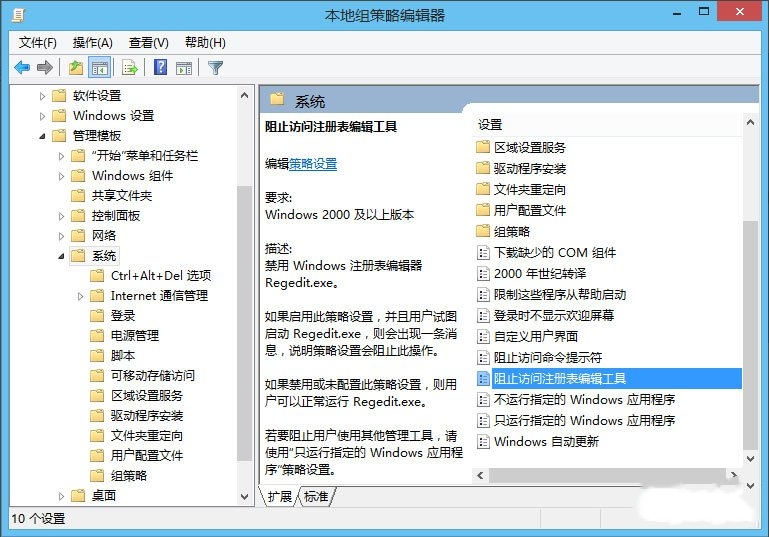Image resolution: width=769 pixels, height=537 pixels.
Task: Click the folder icon beside 驱动程序安装 in the settings list
Action: coord(483,168)
